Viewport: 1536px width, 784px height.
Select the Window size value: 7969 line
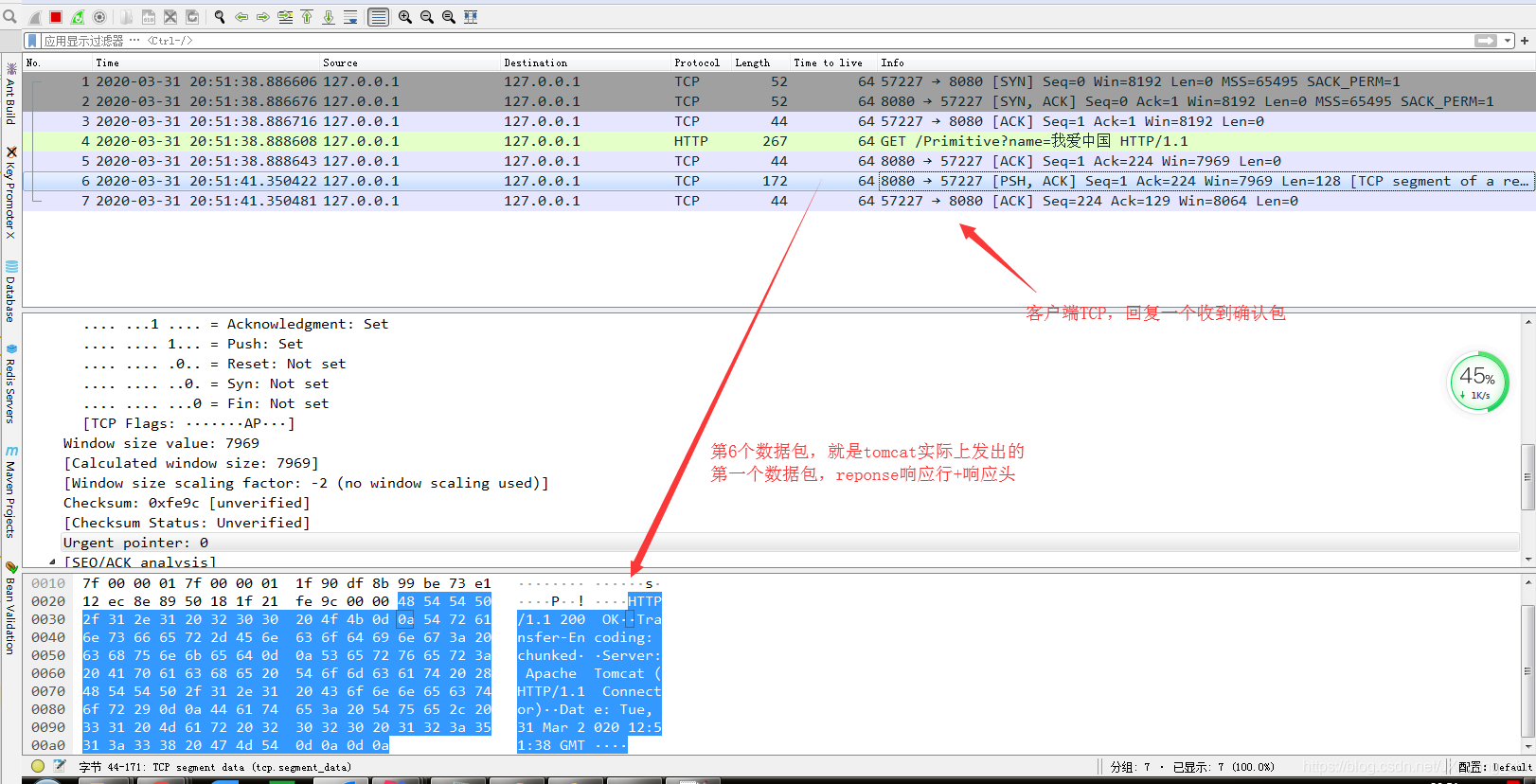161,443
